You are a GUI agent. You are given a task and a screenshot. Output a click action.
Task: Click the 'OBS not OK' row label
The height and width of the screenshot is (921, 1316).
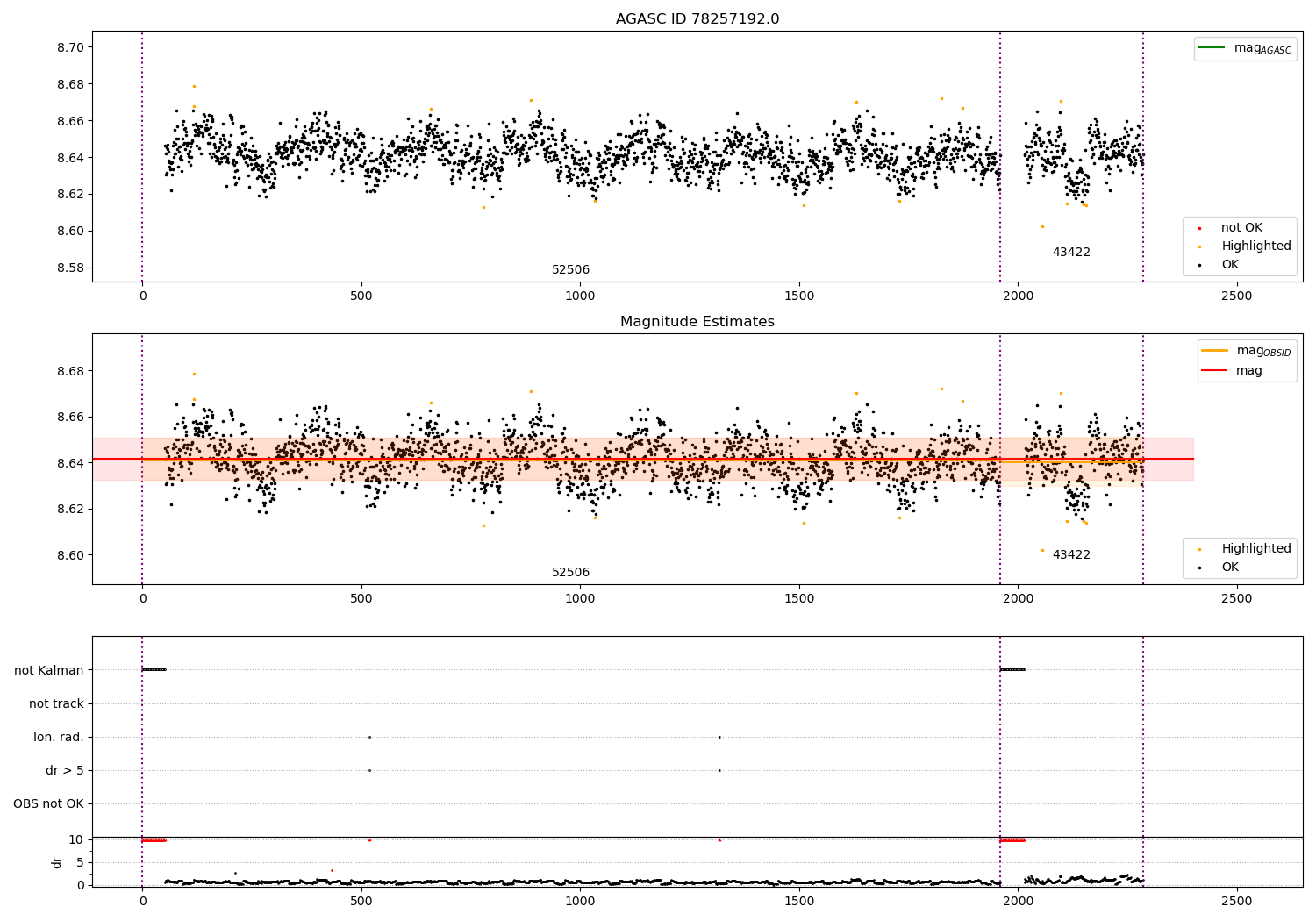pos(48,804)
